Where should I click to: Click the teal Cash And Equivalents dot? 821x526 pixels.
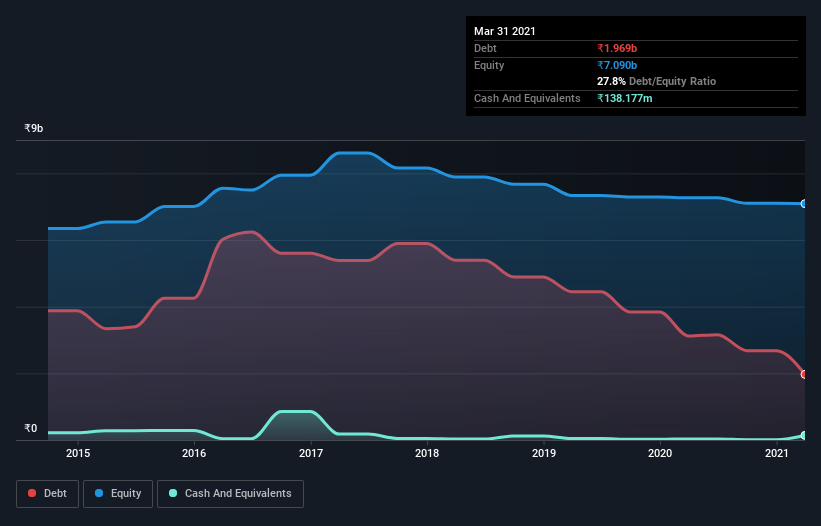(x=173, y=493)
